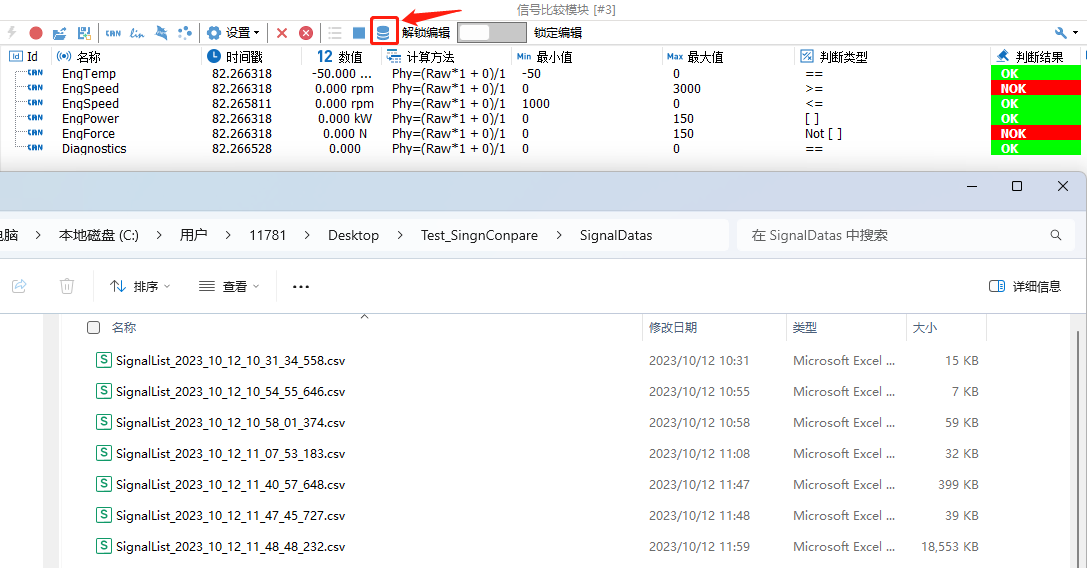Navigate to 11781 folder in breadcrumb
The image size is (1087, 568).
268,235
